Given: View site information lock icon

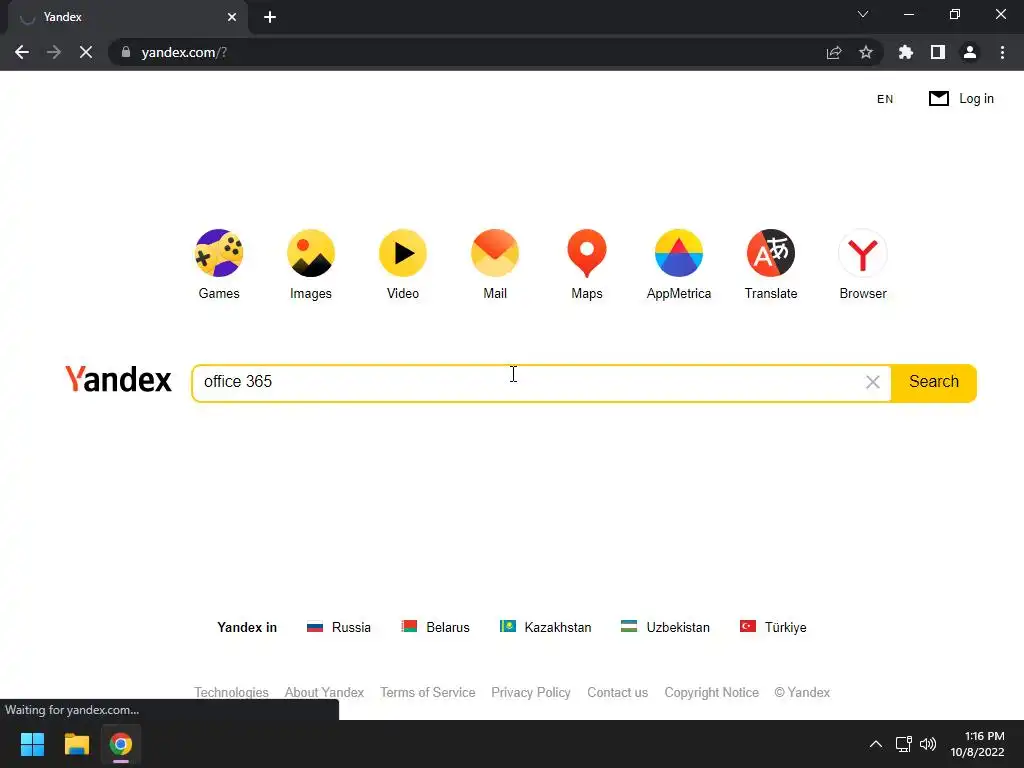Looking at the screenshot, I should (x=126, y=52).
